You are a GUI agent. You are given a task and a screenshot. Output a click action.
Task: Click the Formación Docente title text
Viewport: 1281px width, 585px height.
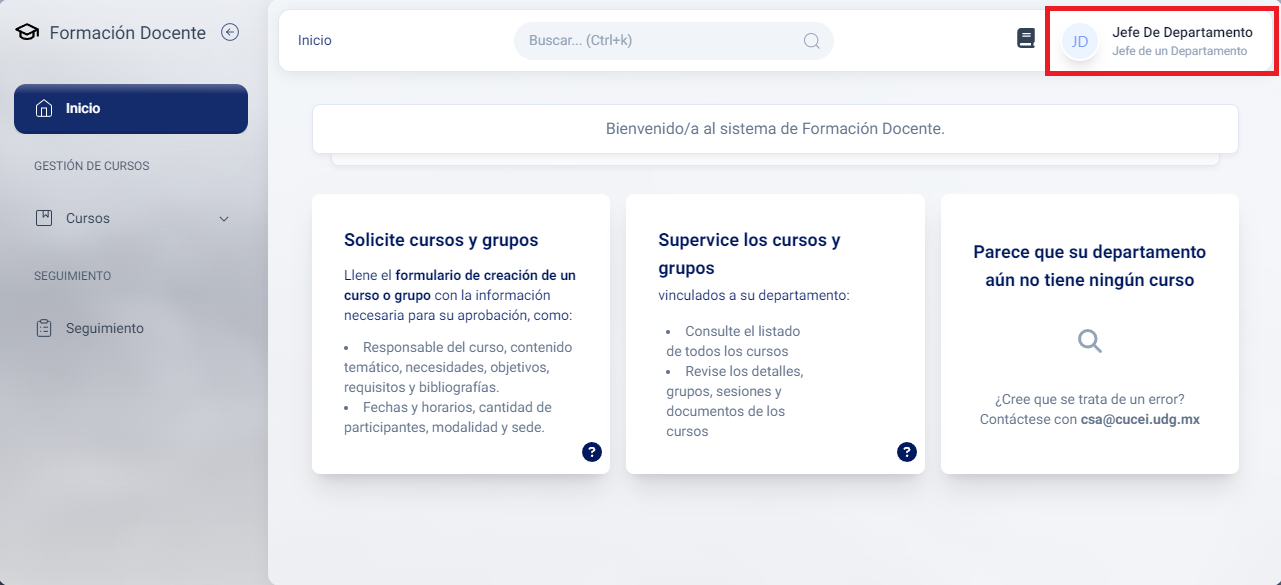coord(127,33)
